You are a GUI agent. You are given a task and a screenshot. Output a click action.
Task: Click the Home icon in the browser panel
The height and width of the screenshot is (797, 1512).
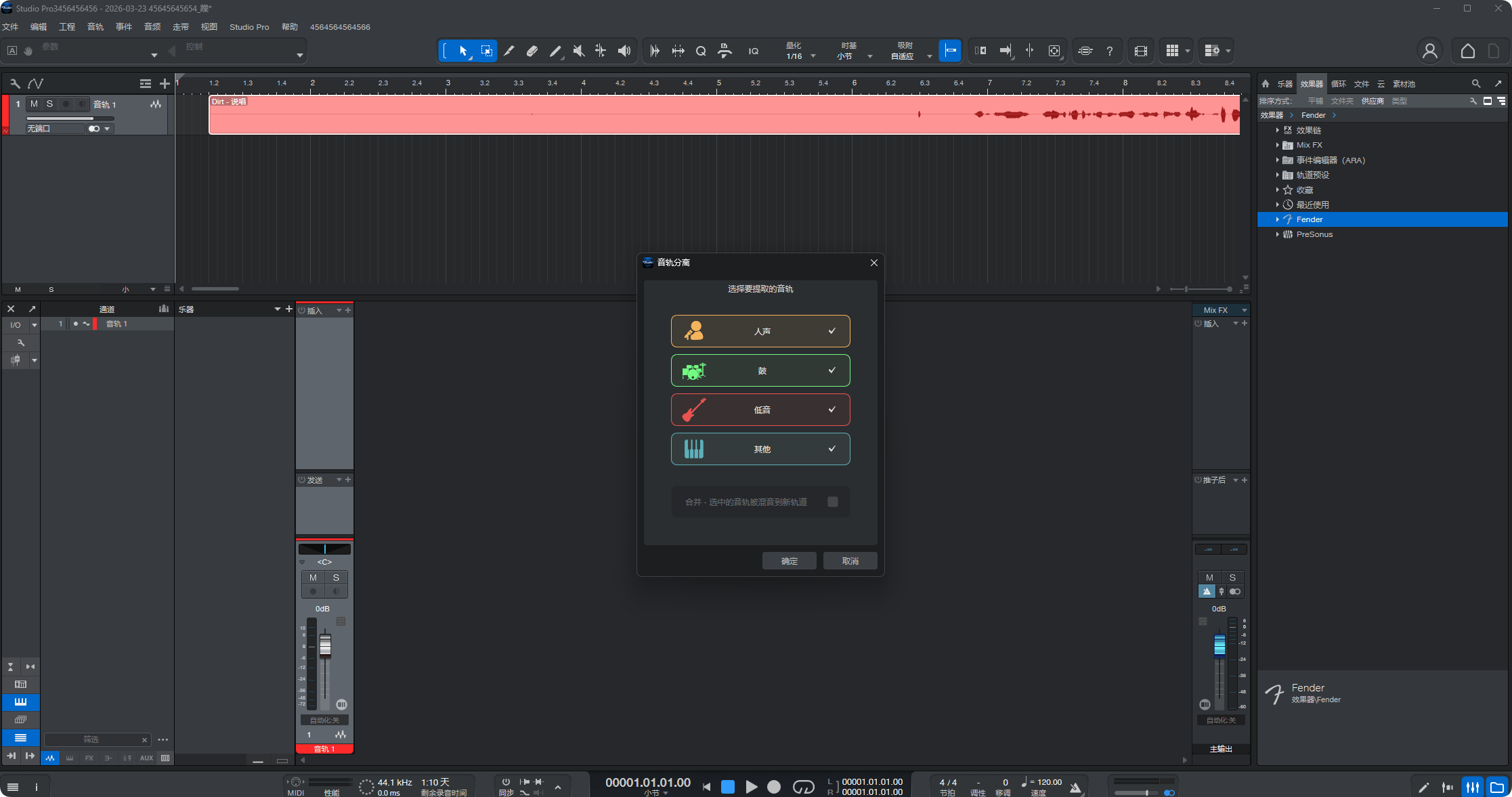(x=1265, y=83)
